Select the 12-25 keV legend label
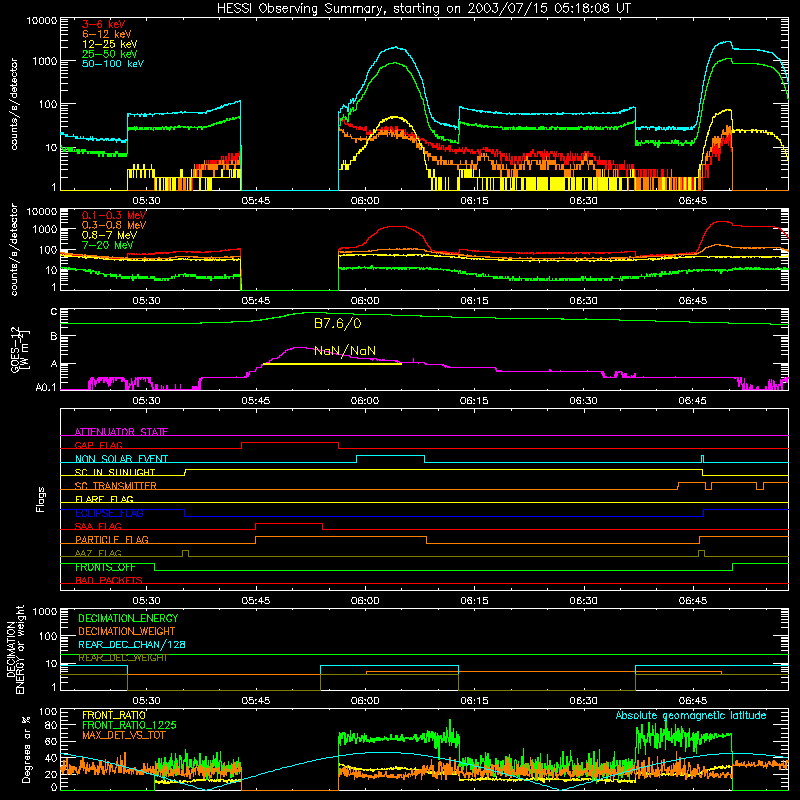Screen dimensions: 800x800 tap(109, 44)
